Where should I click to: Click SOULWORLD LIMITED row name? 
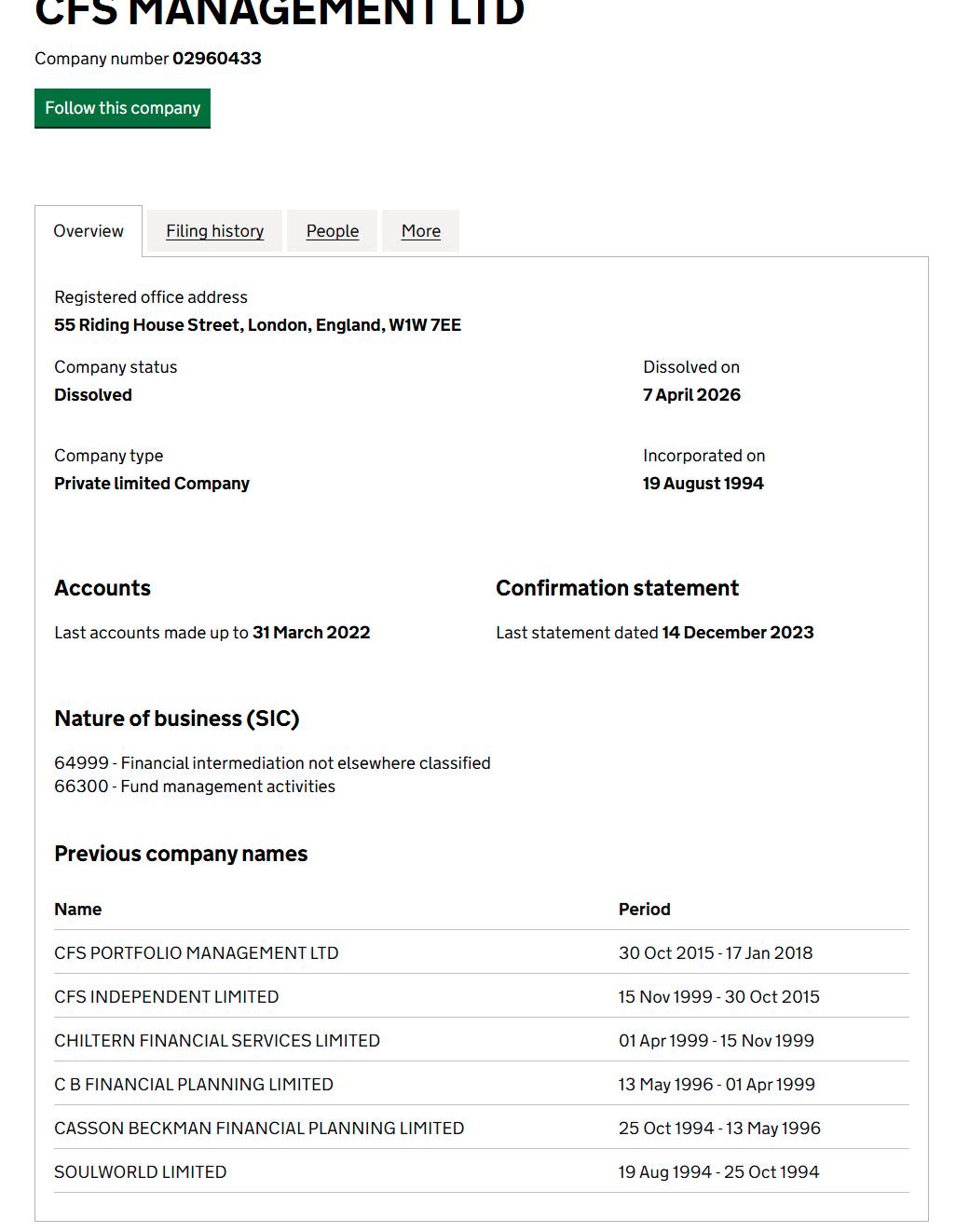click(141, 1172)
